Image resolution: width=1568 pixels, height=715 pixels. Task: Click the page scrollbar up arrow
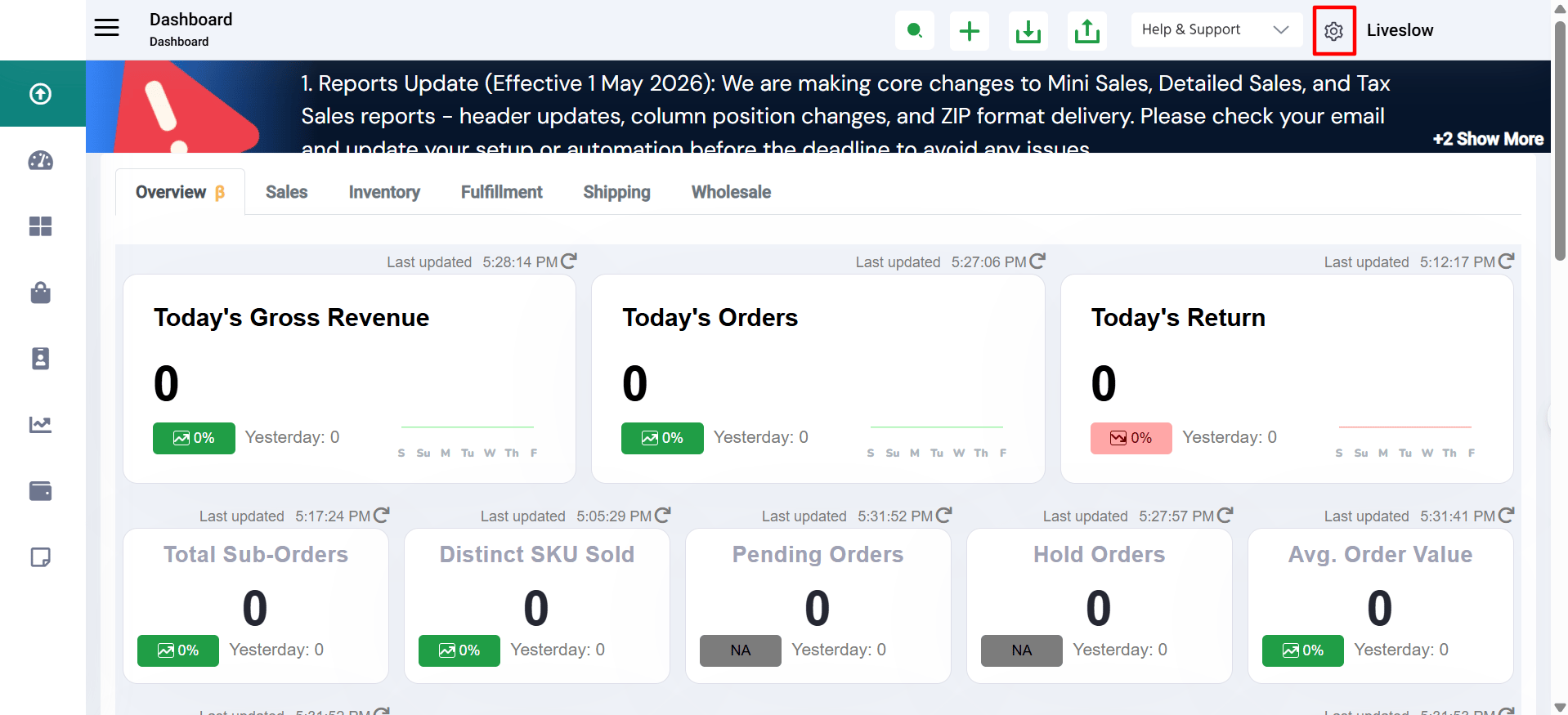(x=1560, y=8)
